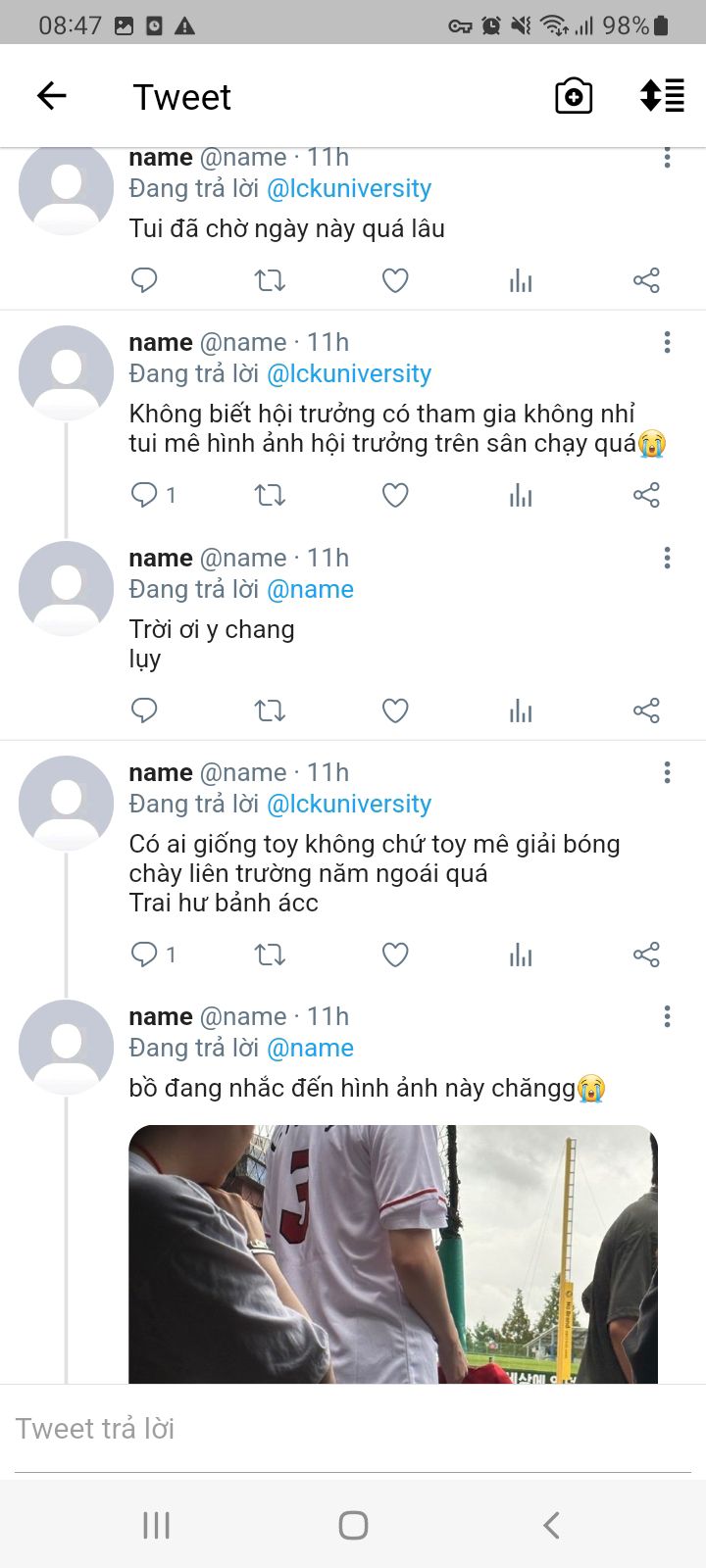706x1568 pixels.
Task: Share the "Có ai giống toy" tweet
Action: (x=646, y=955)
